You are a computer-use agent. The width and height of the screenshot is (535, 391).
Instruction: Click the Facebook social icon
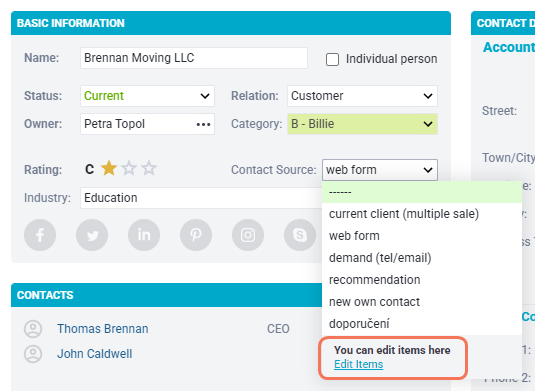click(40, 235)
